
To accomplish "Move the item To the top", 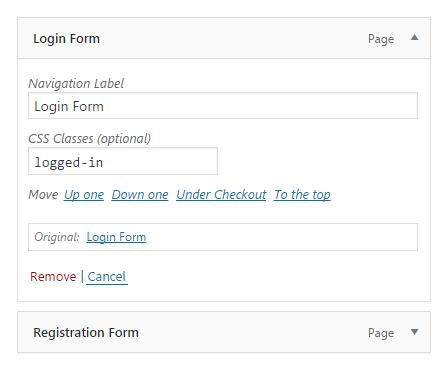I will [302, 195].
